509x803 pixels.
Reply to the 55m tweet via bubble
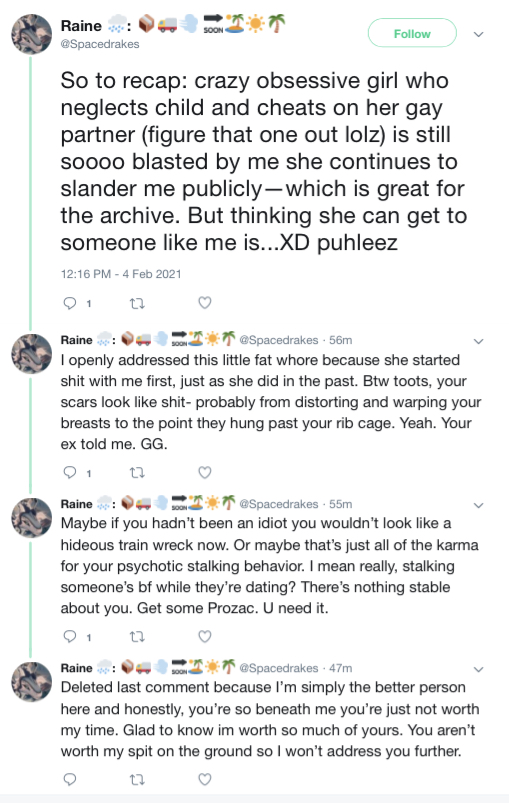(x=70, y=637)
